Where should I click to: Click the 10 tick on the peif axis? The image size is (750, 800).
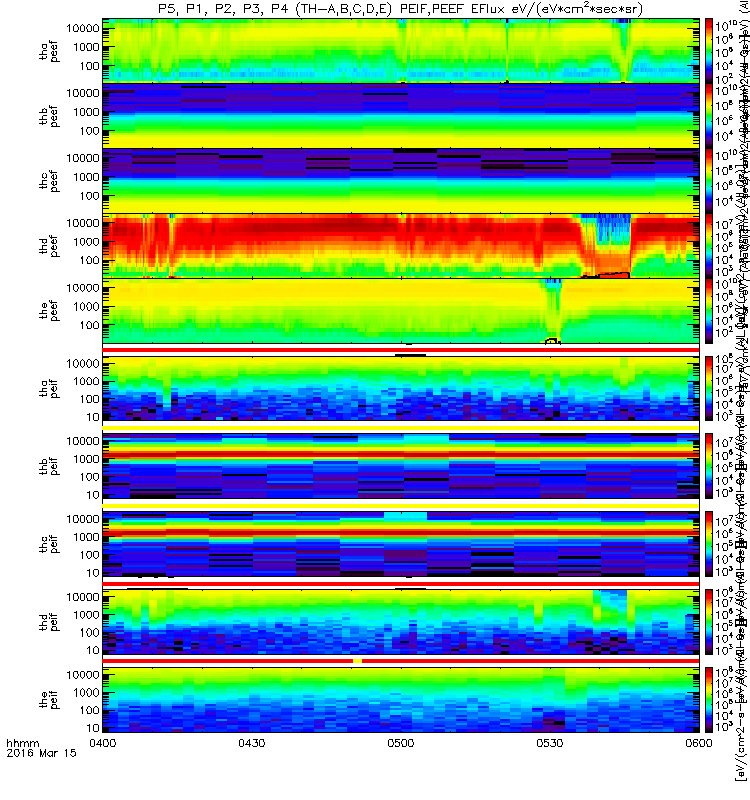click(x=93, y=728)
